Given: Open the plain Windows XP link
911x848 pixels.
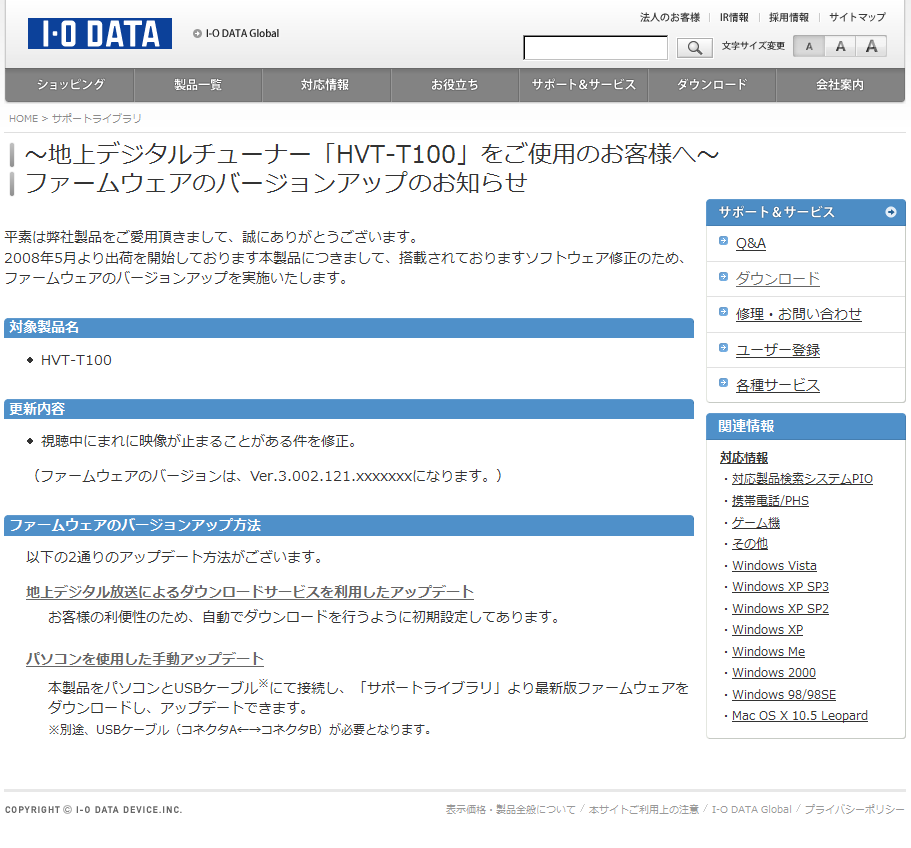Looking at the screenshot, I should pos(767,630).
